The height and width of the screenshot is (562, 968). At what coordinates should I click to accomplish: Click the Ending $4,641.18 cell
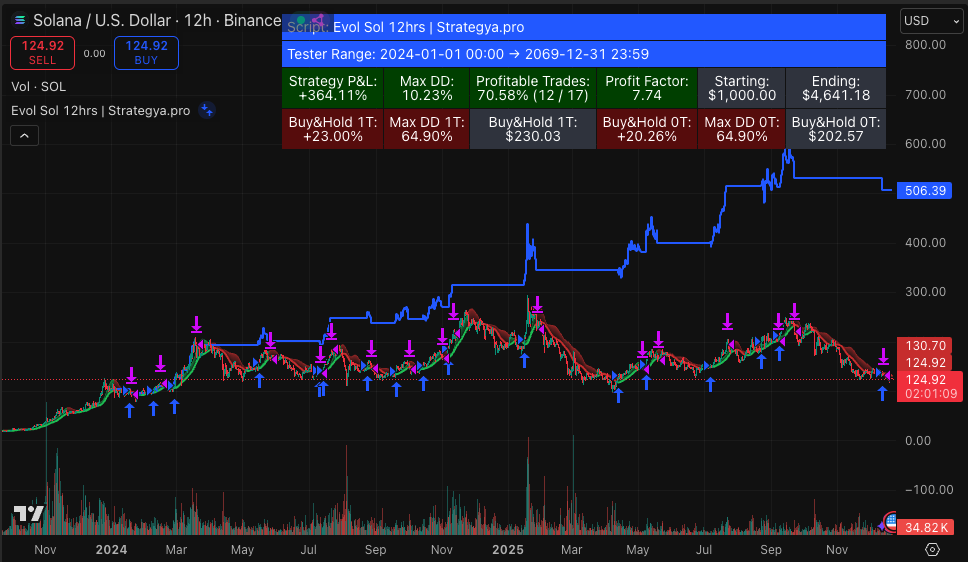pos(836,88)
